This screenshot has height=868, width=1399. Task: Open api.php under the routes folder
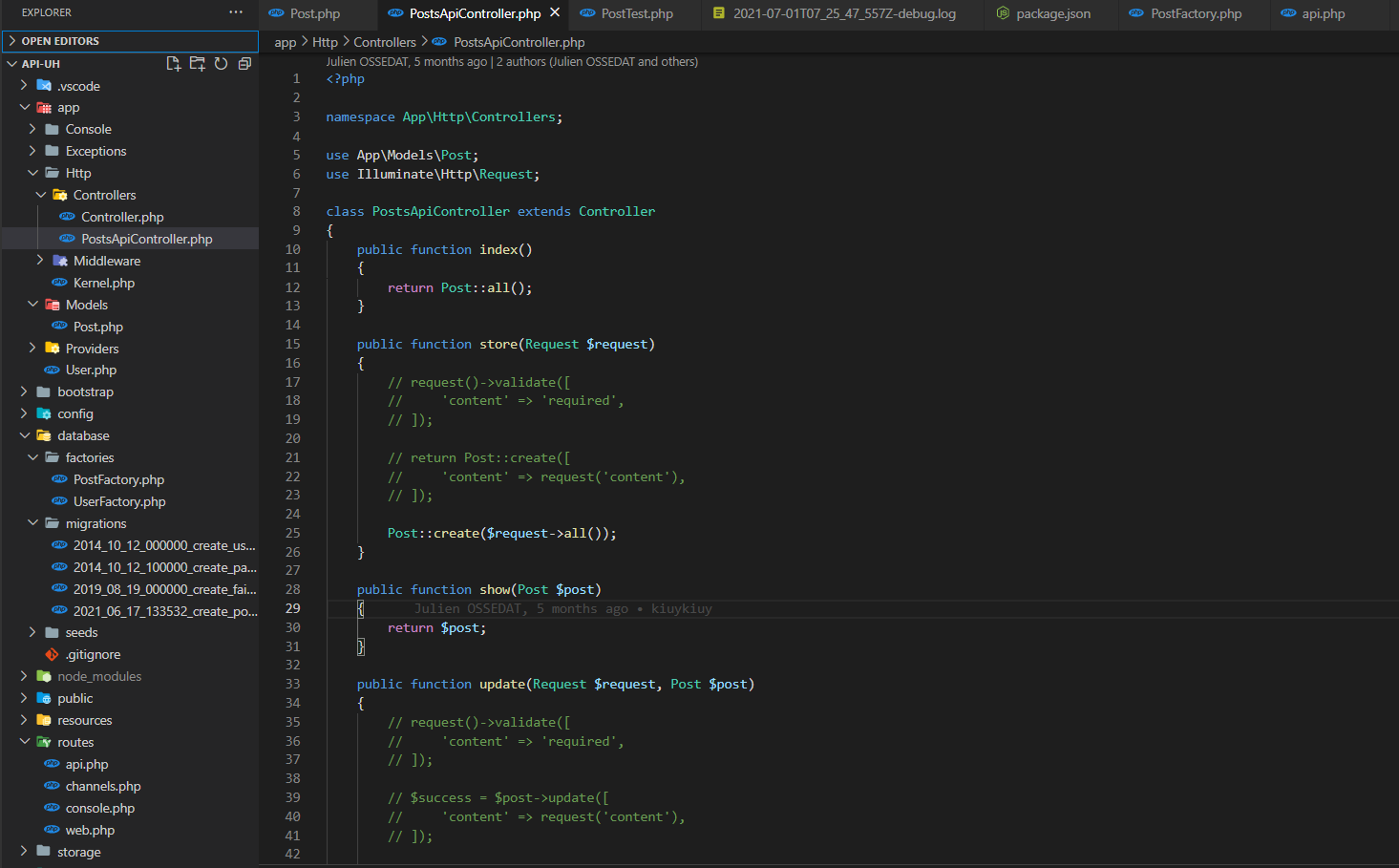tap(130, 764)
